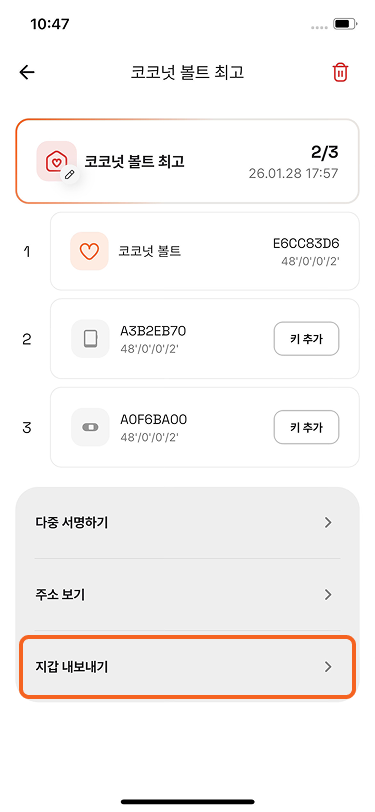Viewport: 375px width, 812px height.
Task: Tap the home indicator bar at bottom
Action: [188, 801]
